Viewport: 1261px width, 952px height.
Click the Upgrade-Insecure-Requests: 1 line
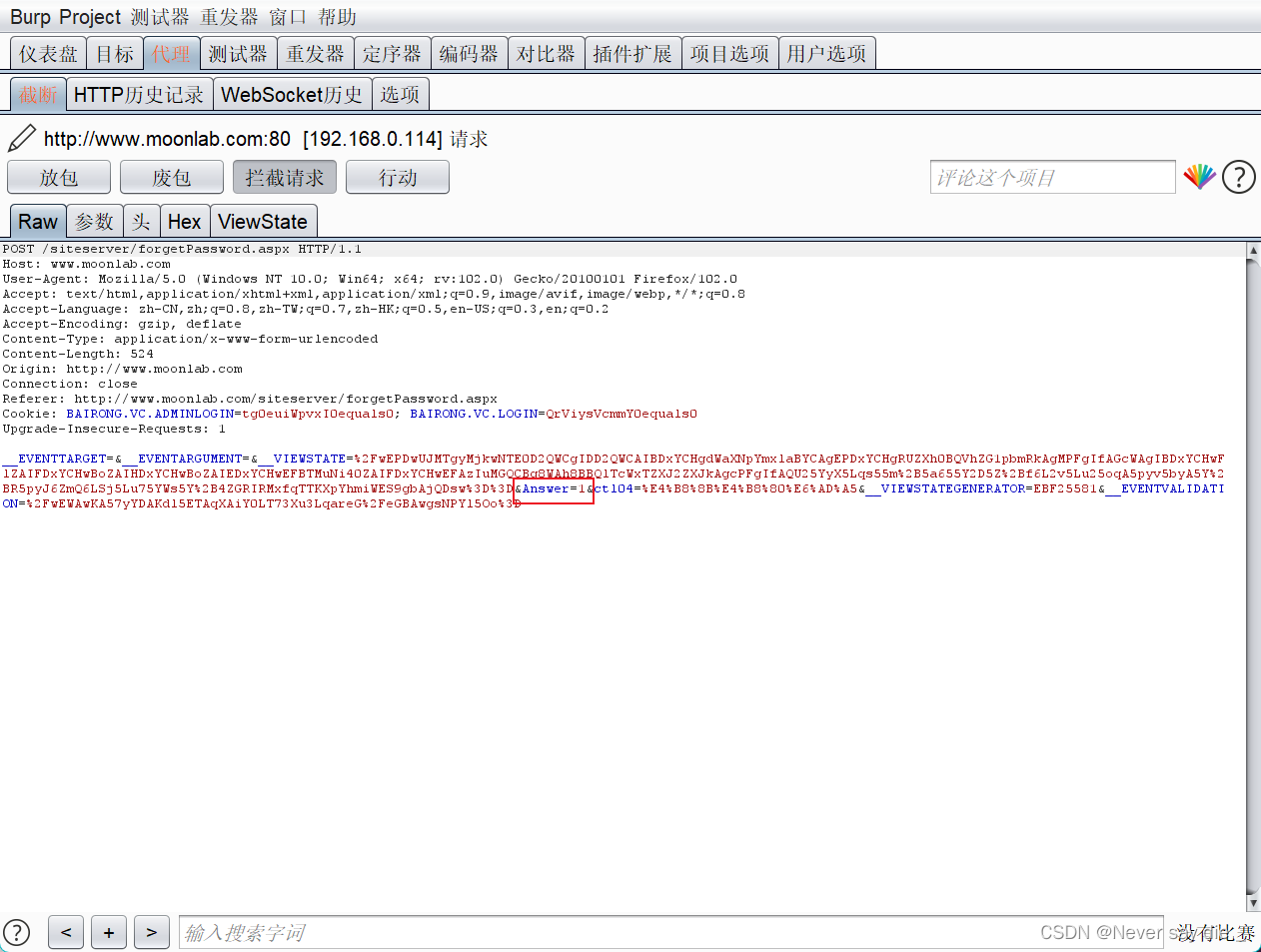(114, 429)
